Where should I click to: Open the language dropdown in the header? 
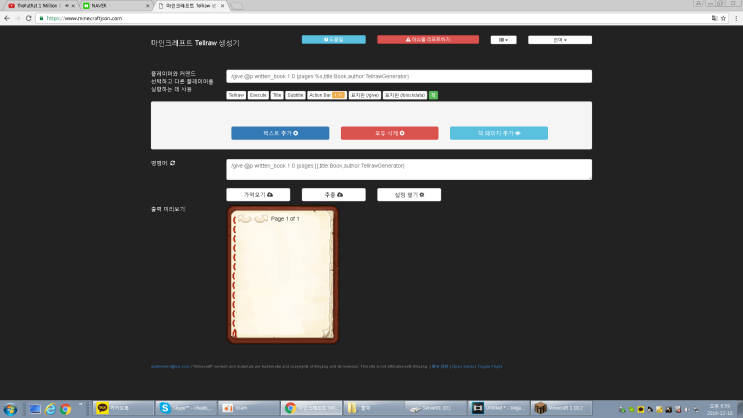coord(560,40)
